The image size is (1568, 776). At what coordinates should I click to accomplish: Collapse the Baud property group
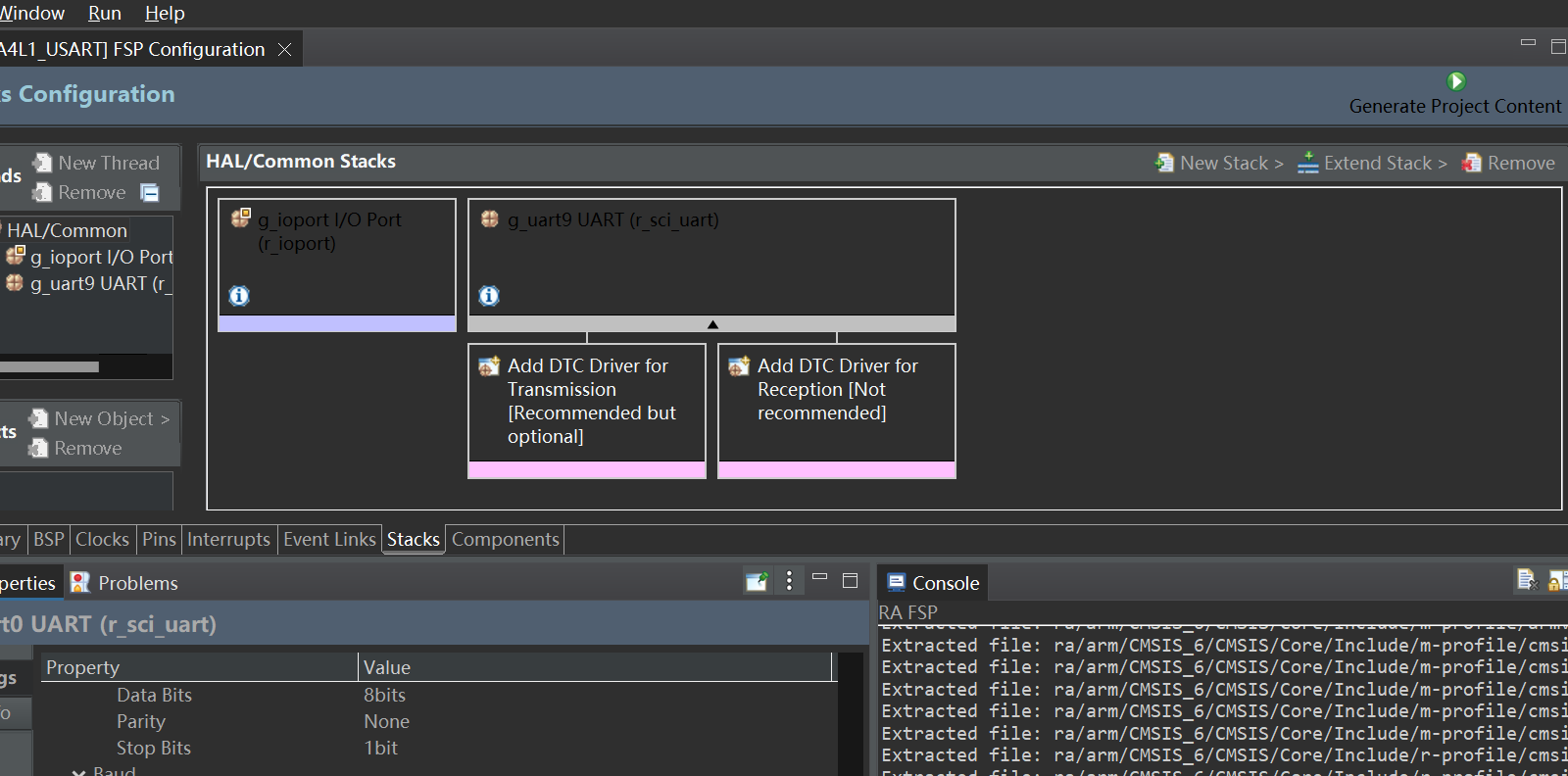79,772
